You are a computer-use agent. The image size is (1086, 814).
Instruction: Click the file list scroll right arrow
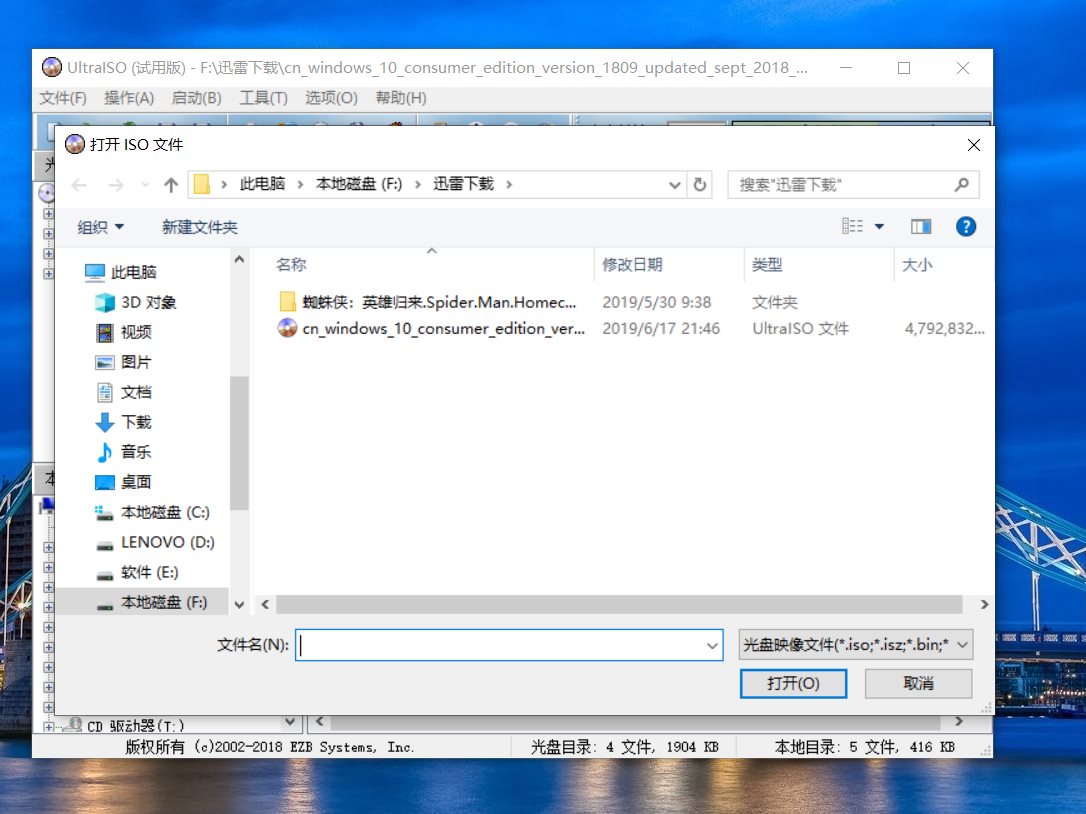click(984, 605)
